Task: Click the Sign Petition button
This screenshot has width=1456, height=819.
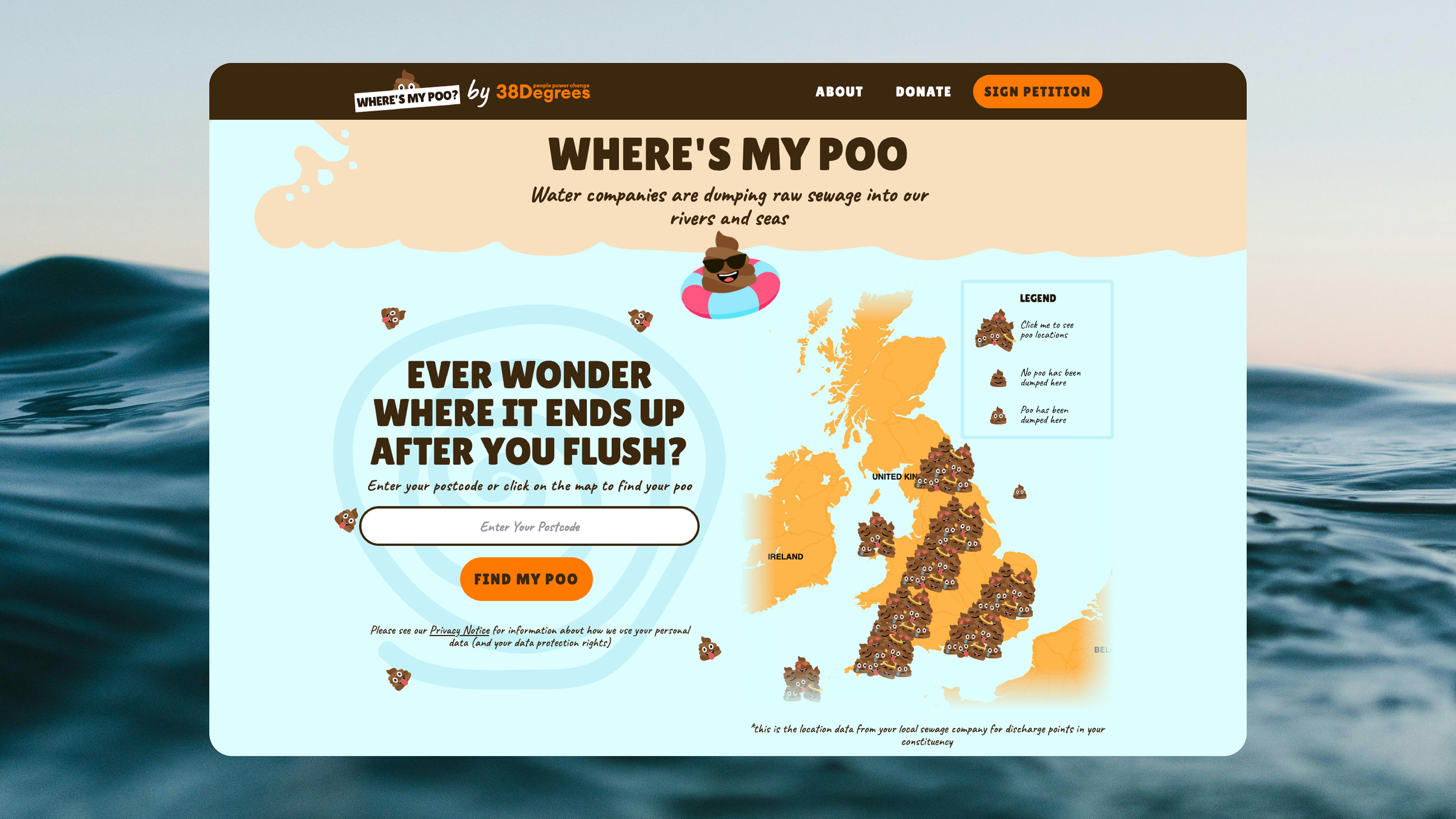Action: point(1037,91)
